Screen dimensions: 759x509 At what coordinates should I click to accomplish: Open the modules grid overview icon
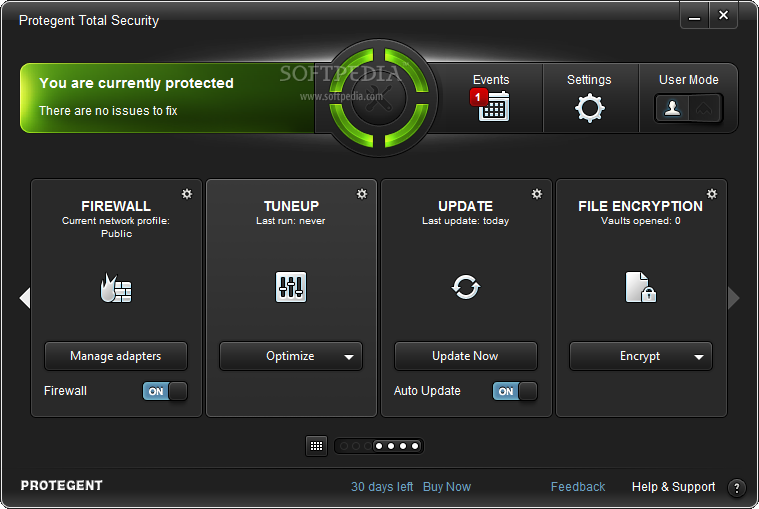point(317,446)
